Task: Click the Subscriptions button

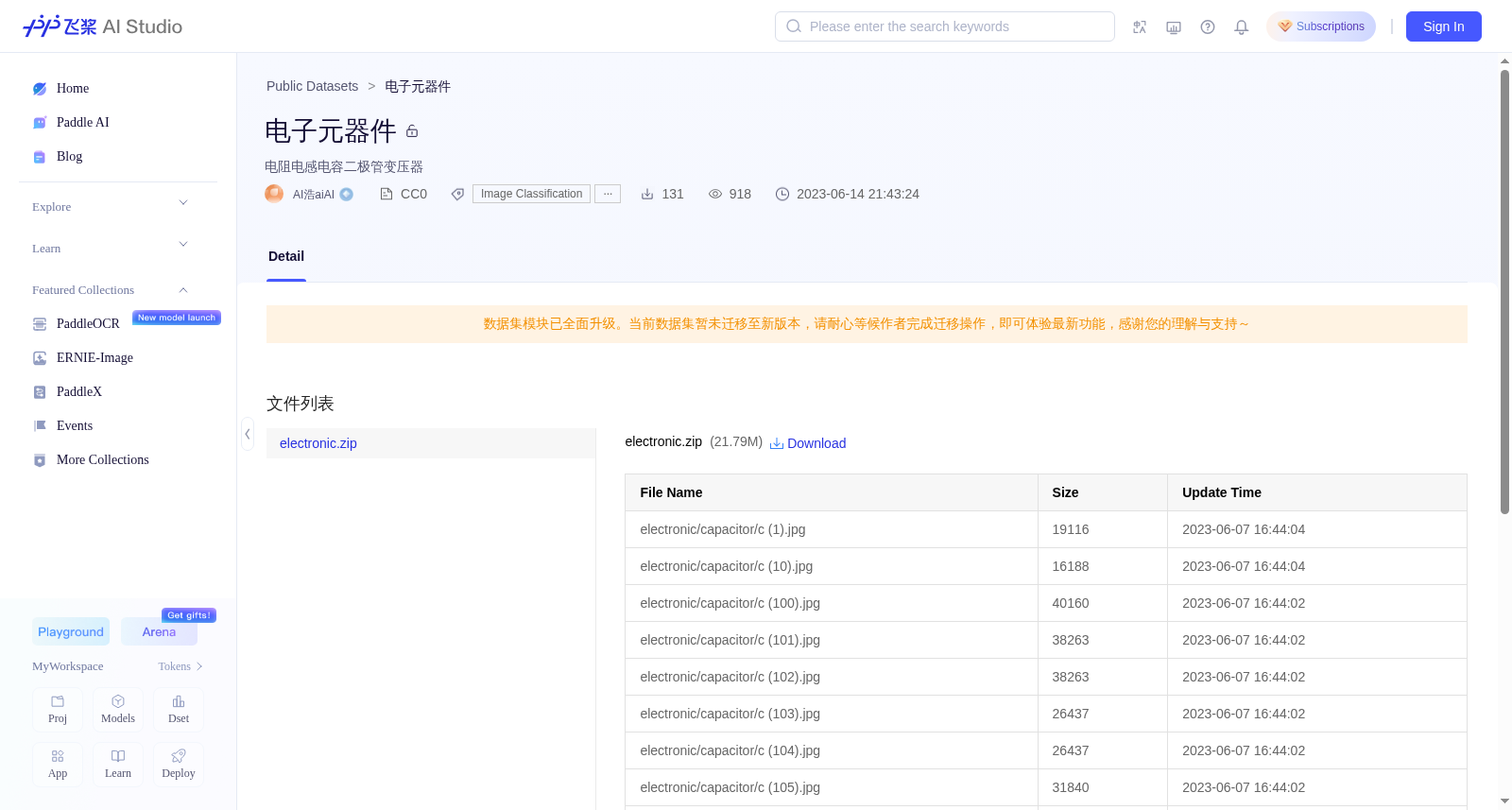Action: [x=1321, y=26]
